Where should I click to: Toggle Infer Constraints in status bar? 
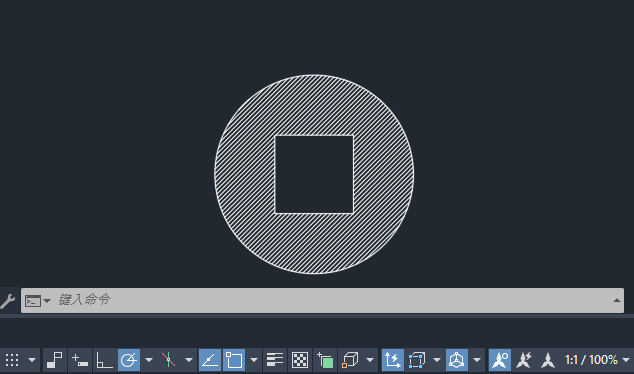(x=55, y=360)
